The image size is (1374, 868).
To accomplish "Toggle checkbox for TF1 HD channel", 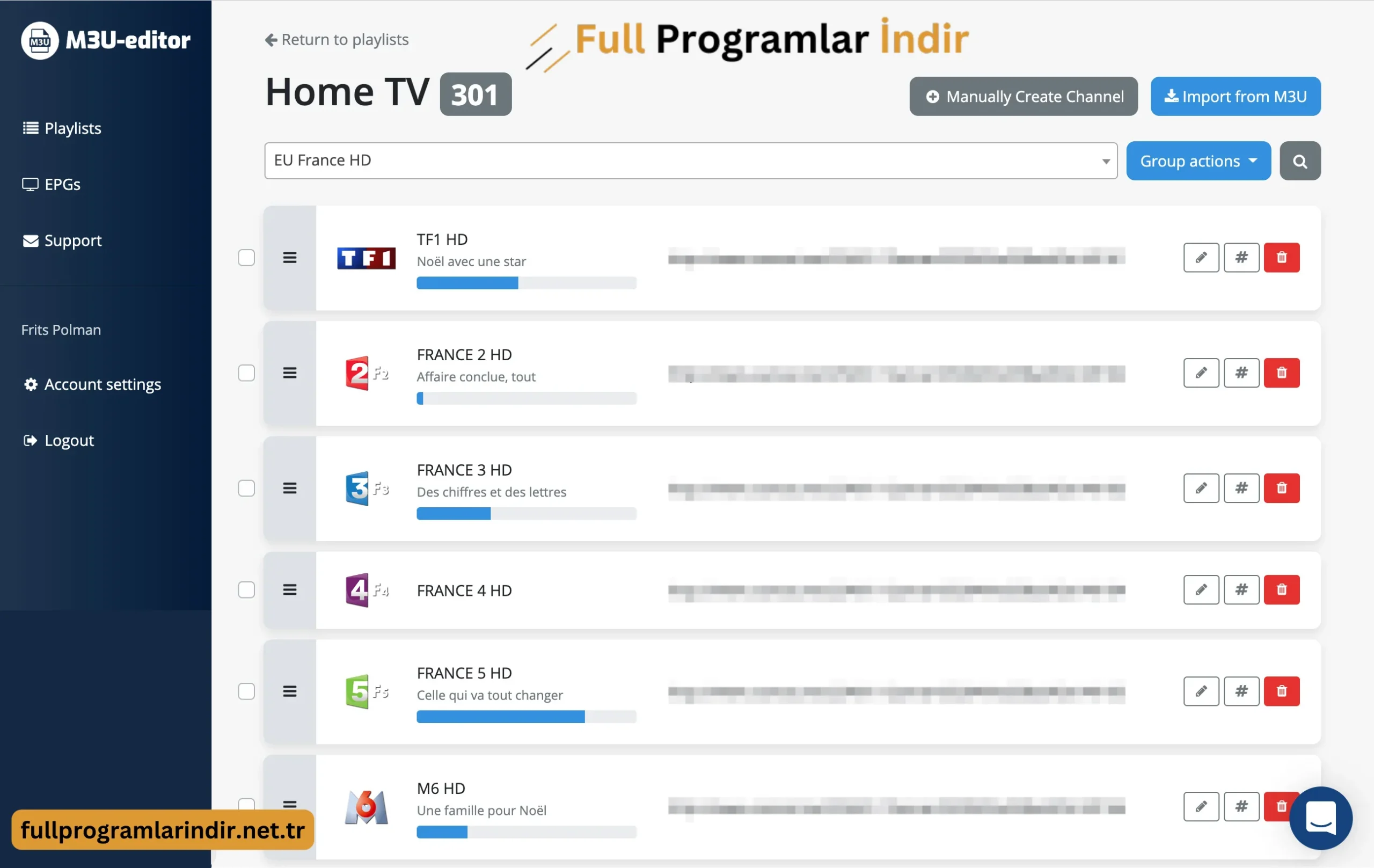I will [246, 258].
